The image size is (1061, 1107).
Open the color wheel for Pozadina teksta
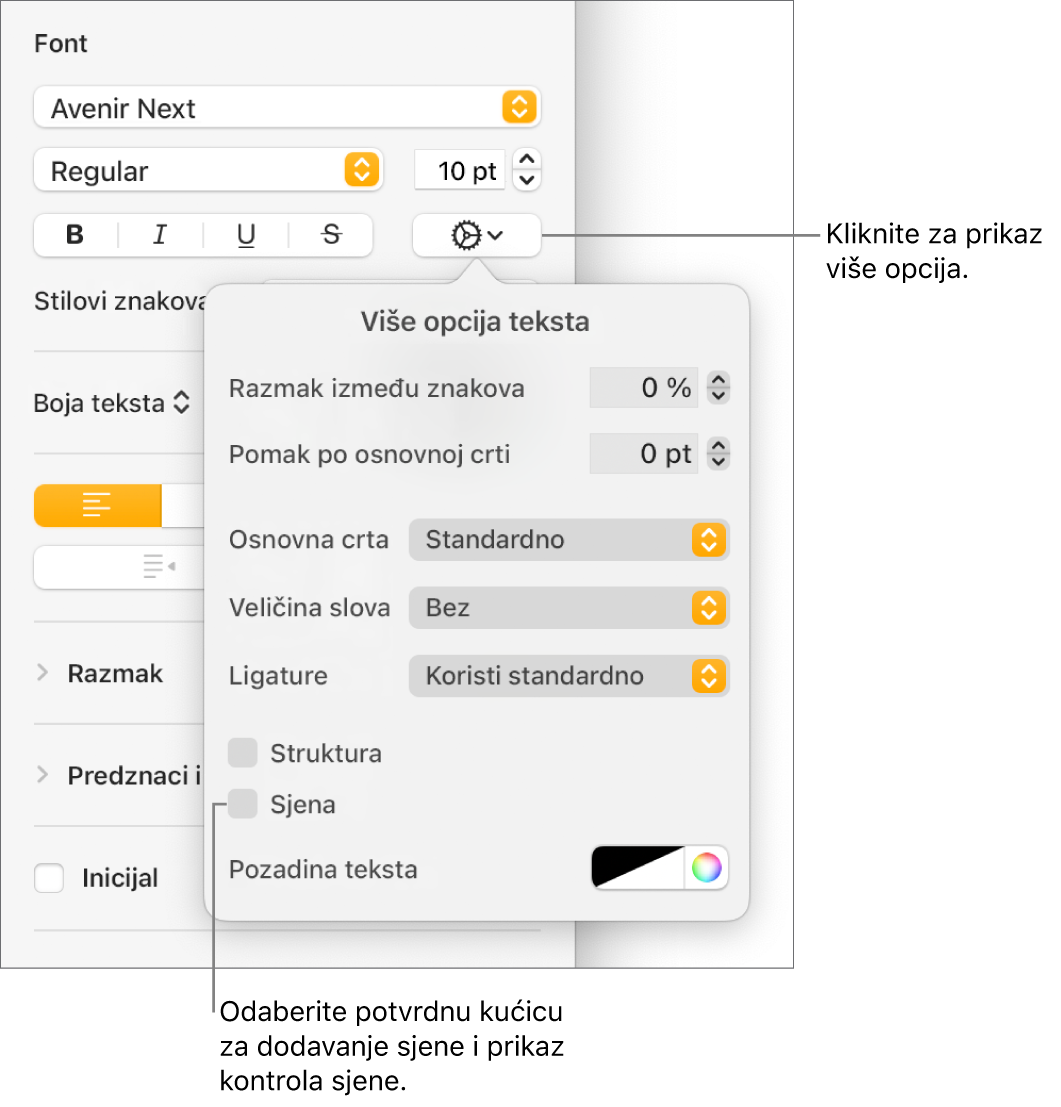tap(706, 868)
